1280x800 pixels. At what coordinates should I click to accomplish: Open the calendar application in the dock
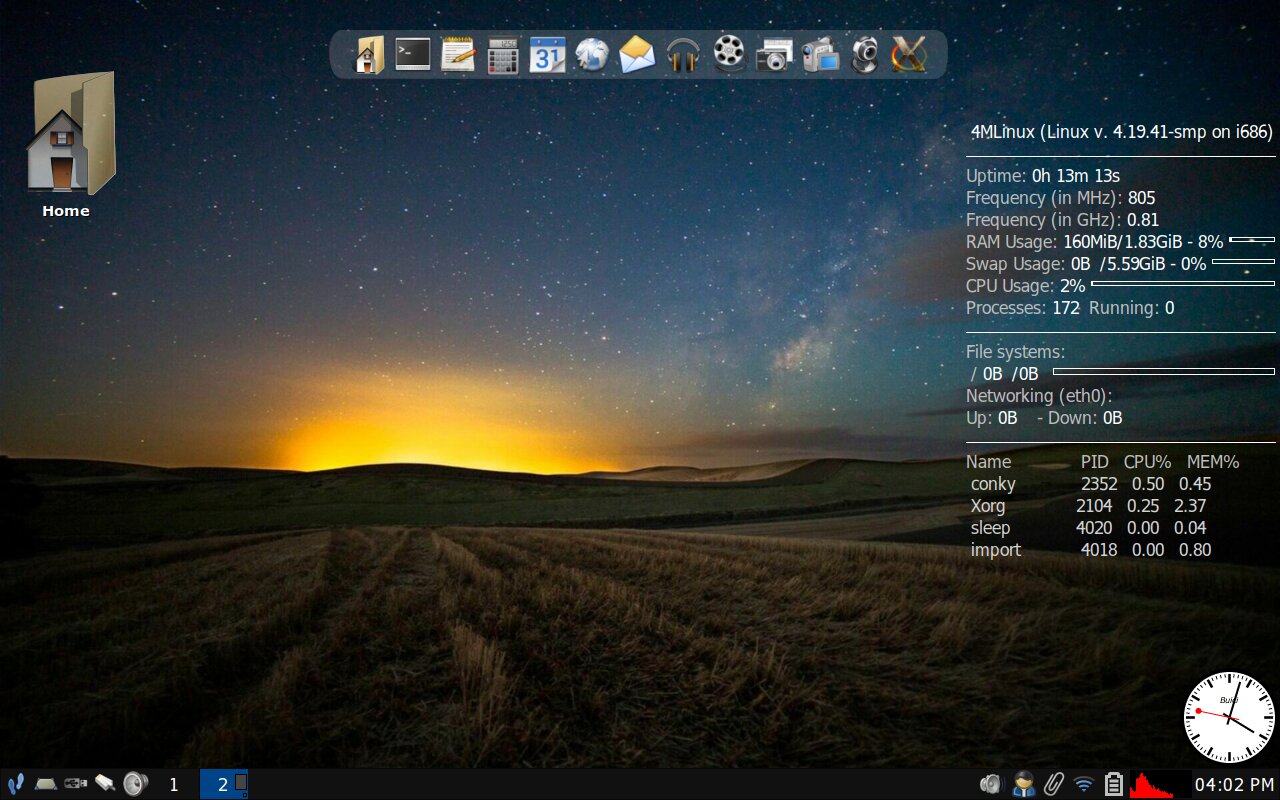point(547,55)
